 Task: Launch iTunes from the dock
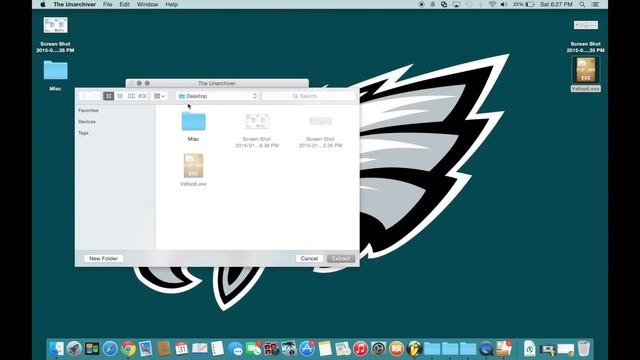[x=360, y=349]
